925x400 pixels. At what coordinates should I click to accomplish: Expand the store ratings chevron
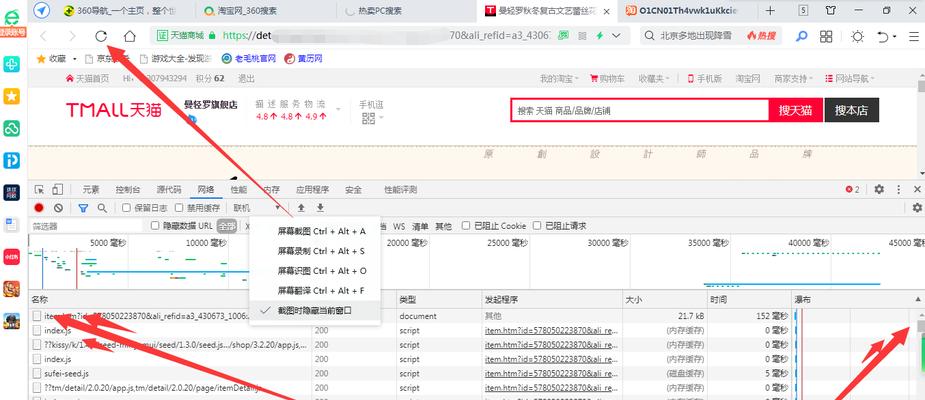click(339, 110)
